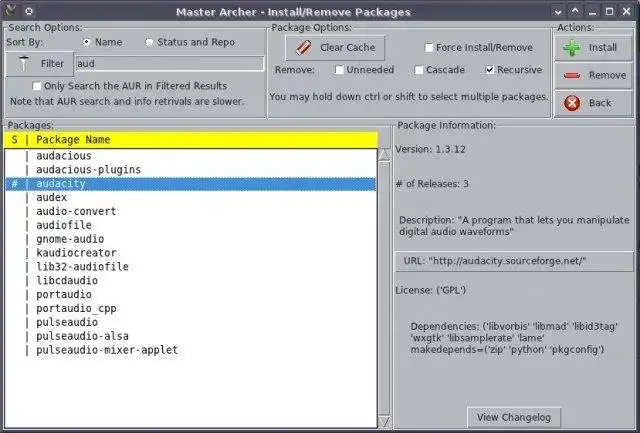Select the lib32-audiofile package
The image size is (640, 433).
[x=191, y=267]
